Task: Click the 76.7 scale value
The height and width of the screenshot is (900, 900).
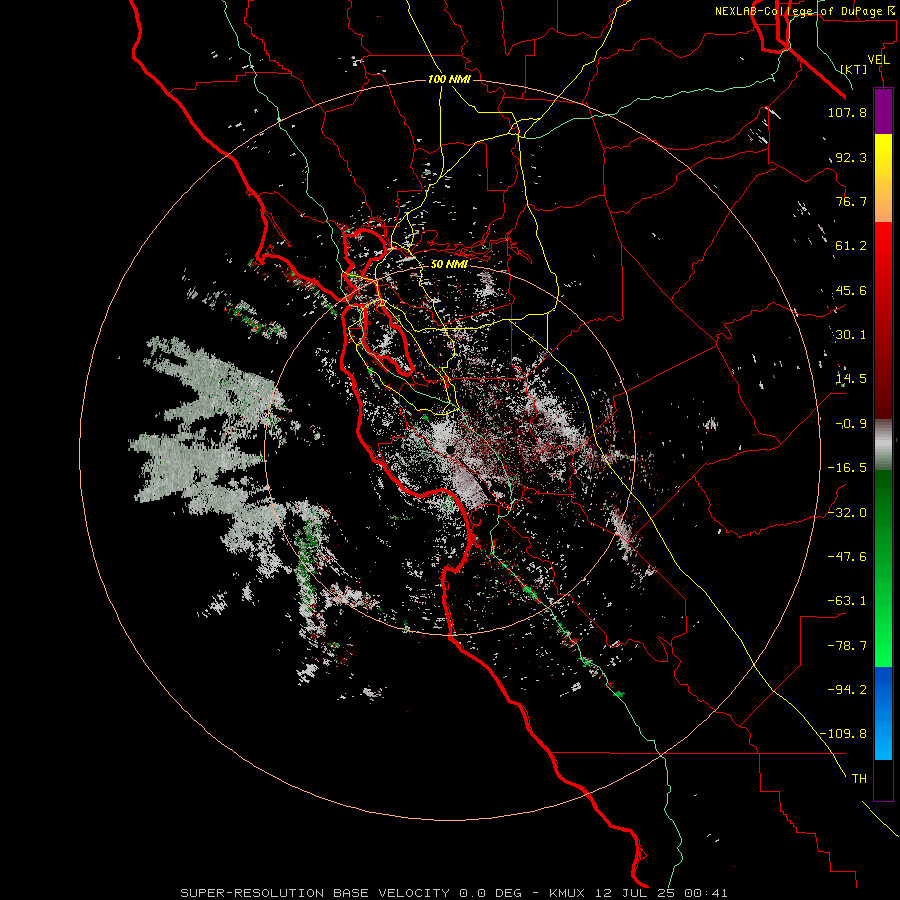Action: (x=851, y=201)
